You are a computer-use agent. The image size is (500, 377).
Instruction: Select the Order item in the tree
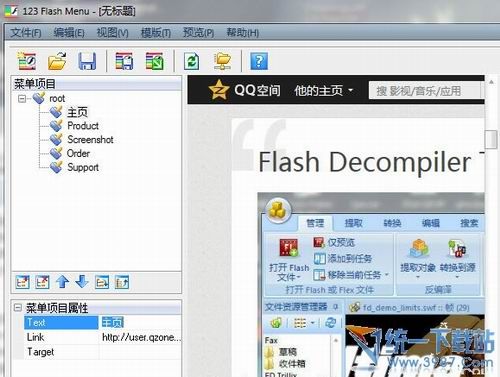(78, 153)
